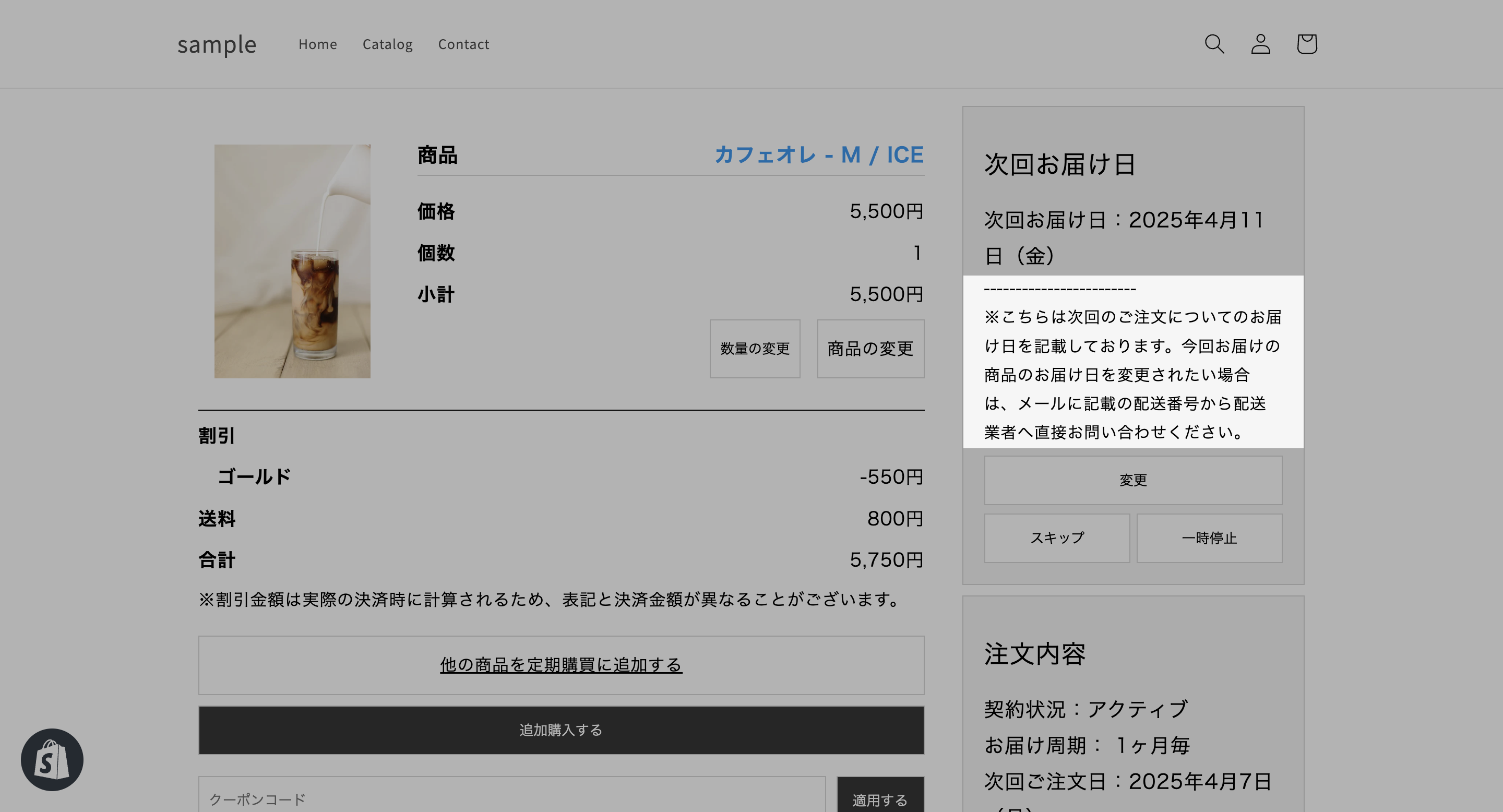Click the sample store logo

tap(217, 44)
